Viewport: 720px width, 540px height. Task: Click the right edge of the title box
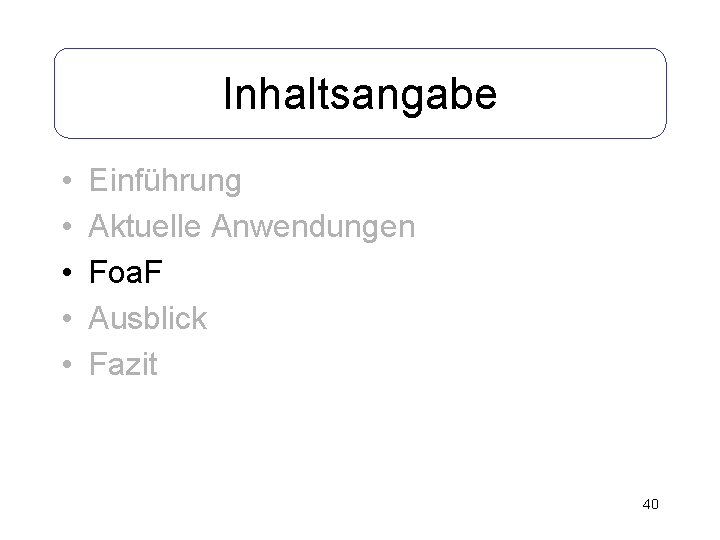coord(666,93)
